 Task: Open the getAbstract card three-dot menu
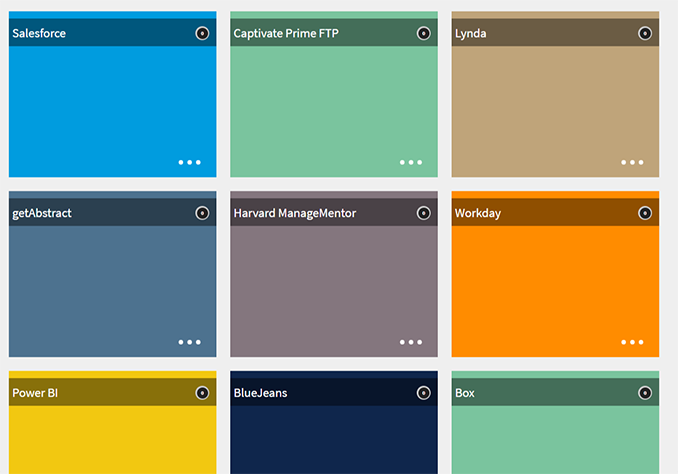189,342
